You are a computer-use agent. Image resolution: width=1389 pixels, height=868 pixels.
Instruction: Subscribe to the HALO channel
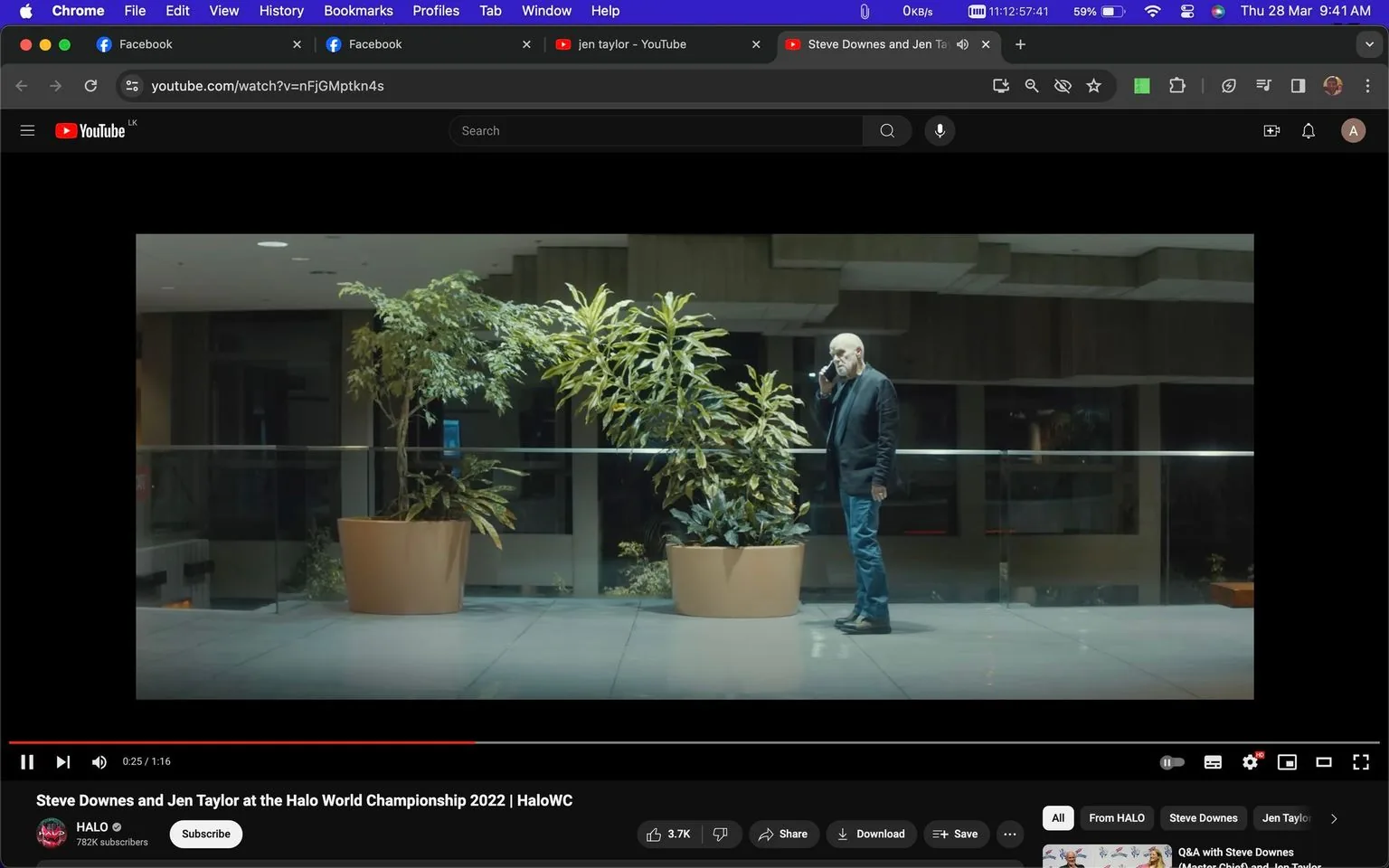(x=205, y=834)
